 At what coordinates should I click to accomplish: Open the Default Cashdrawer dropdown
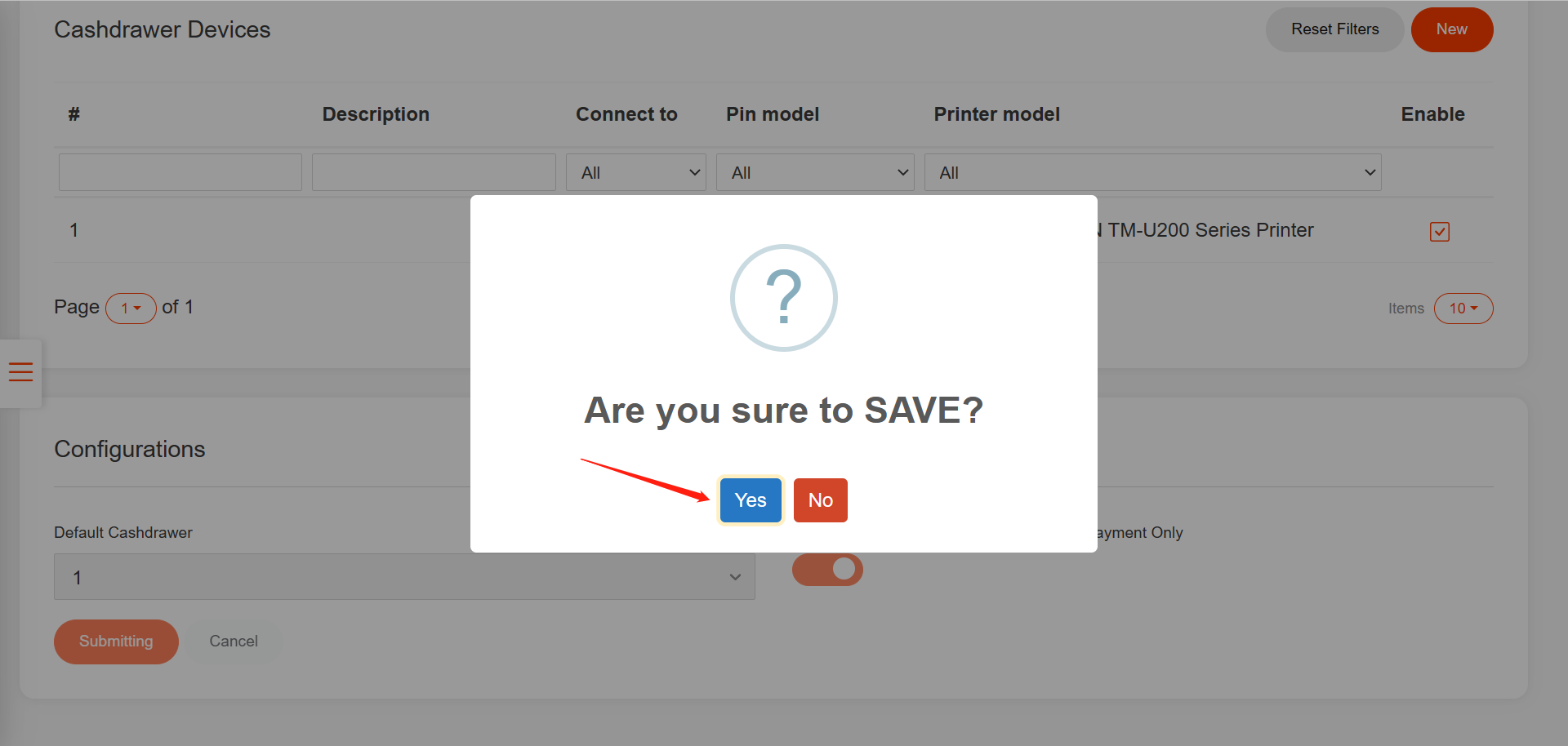(404, 577)
